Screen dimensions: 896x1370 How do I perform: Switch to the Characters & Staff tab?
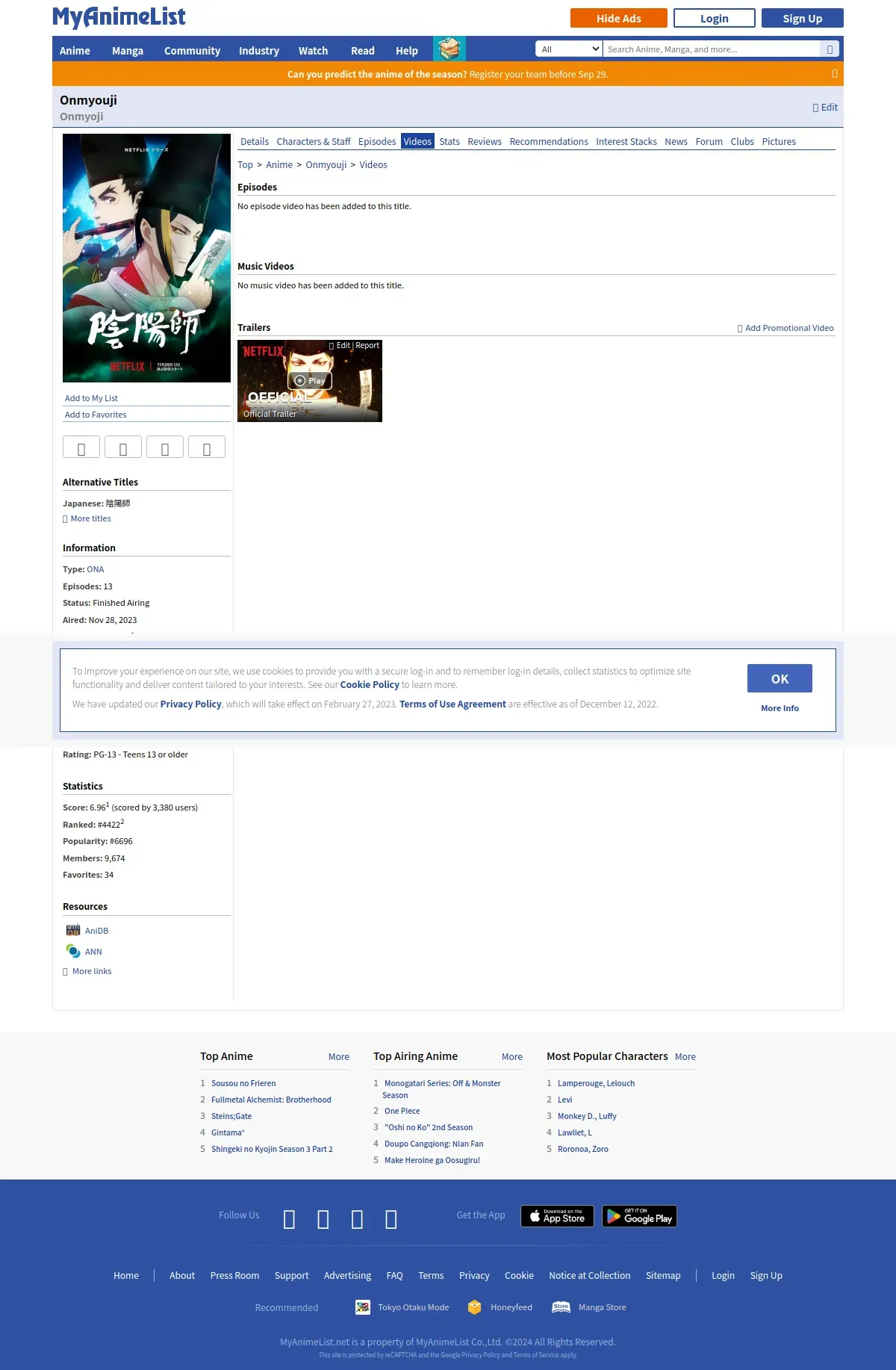314,141
